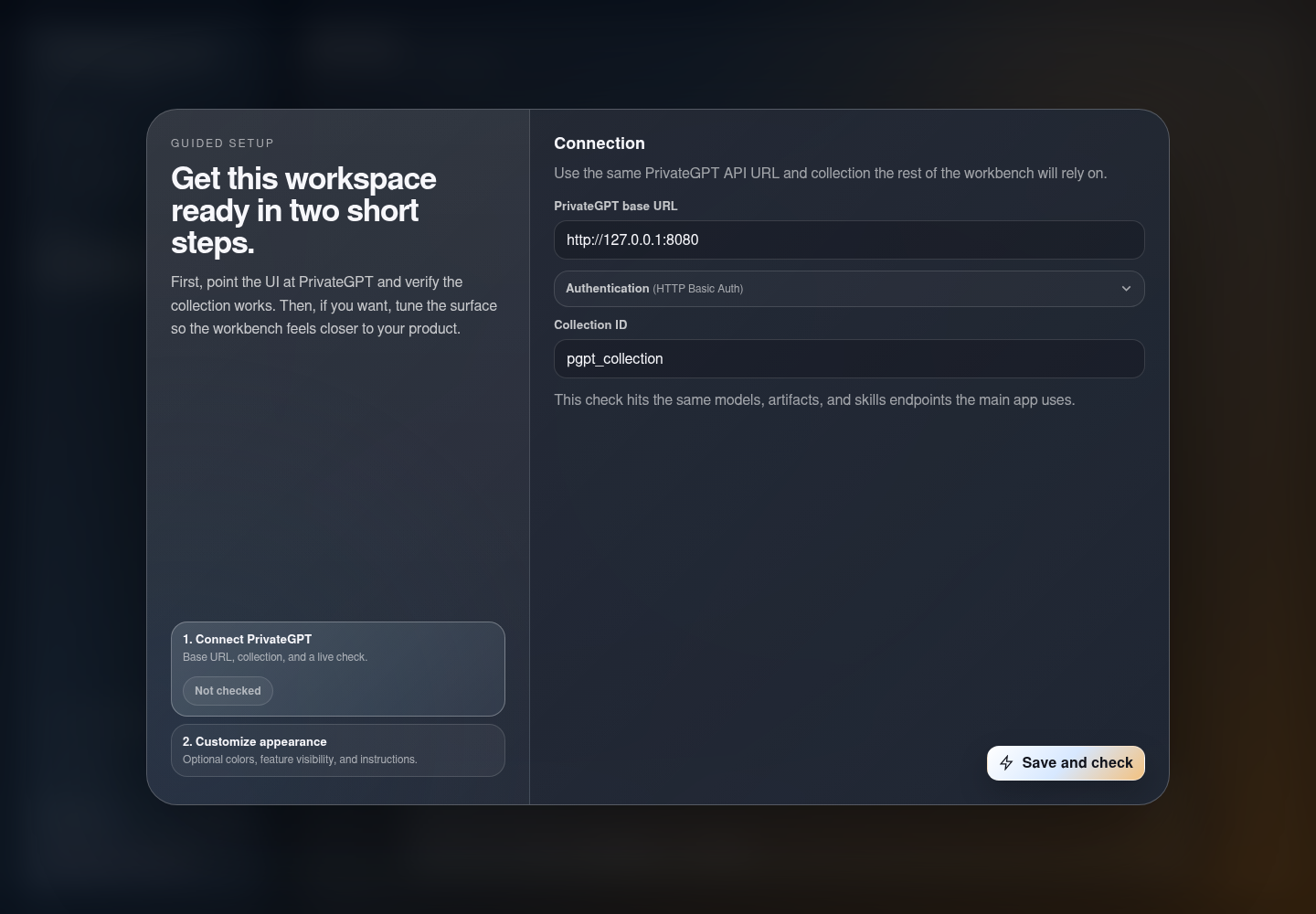Focus the Collection ID input field
Screen dimensions: 1316x914
point(849,359)
